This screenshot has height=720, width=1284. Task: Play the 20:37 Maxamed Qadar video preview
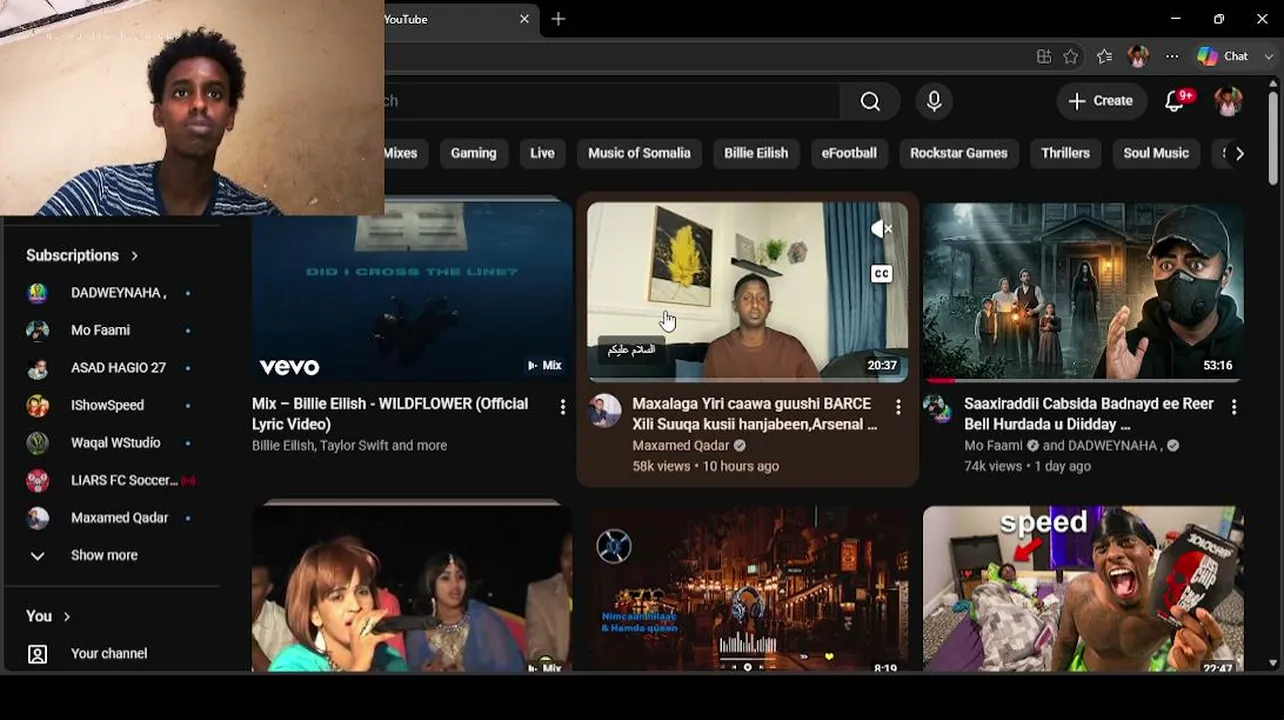[x=748, y=291]
